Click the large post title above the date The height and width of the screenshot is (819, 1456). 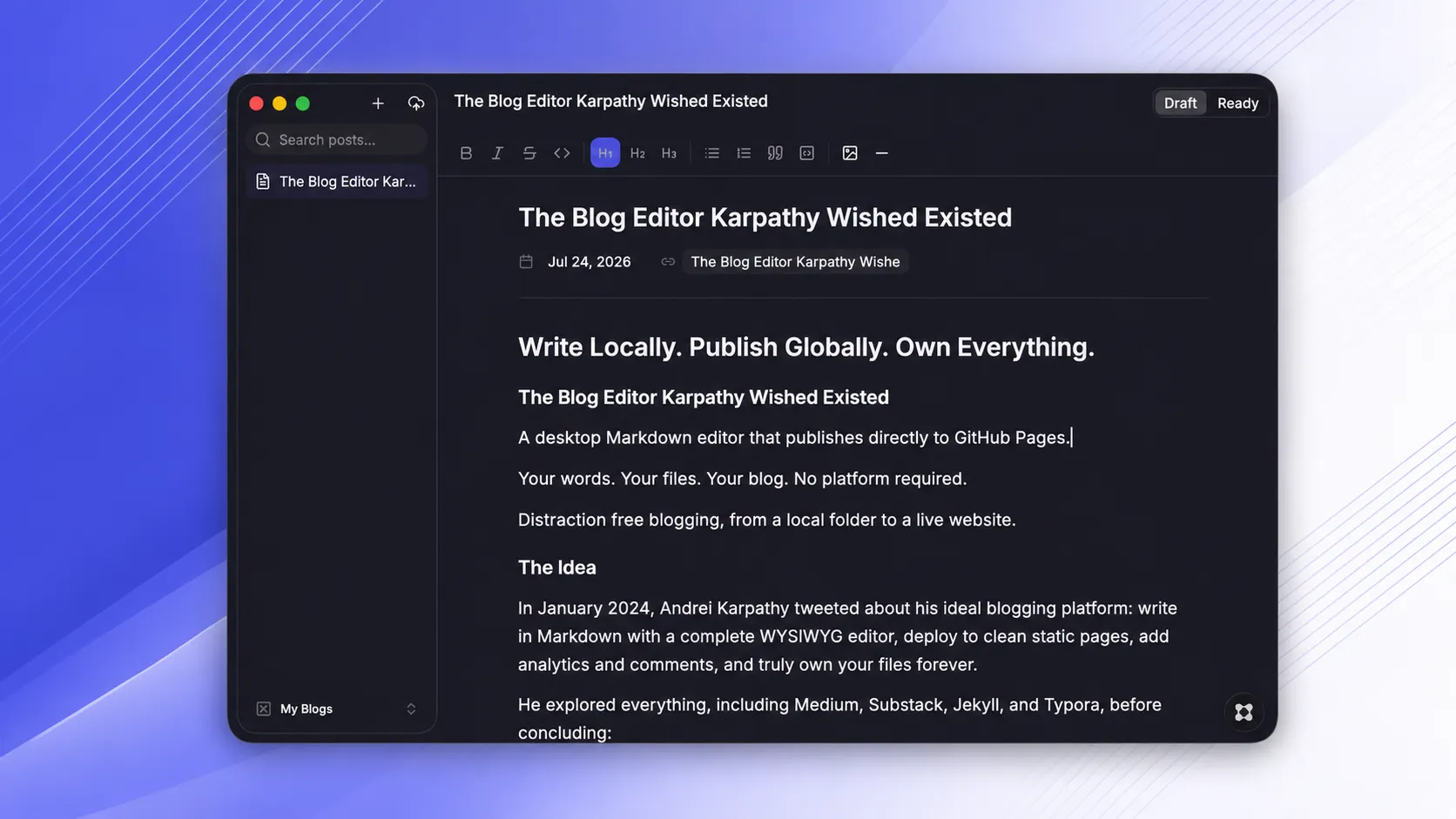765,218
